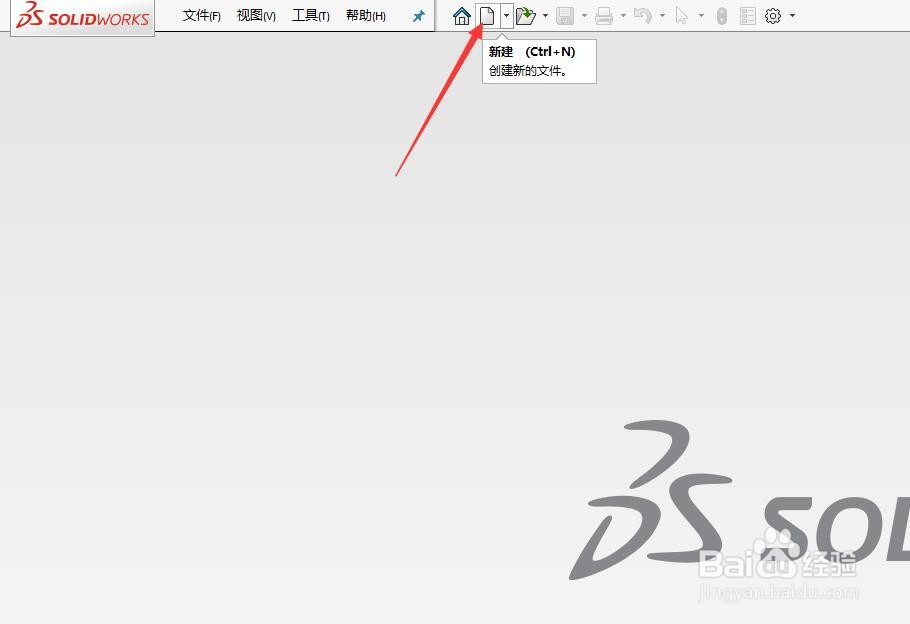Open the File Properties list icon
The height and width of the screenshot is (624, 910).
pos(748,16)
